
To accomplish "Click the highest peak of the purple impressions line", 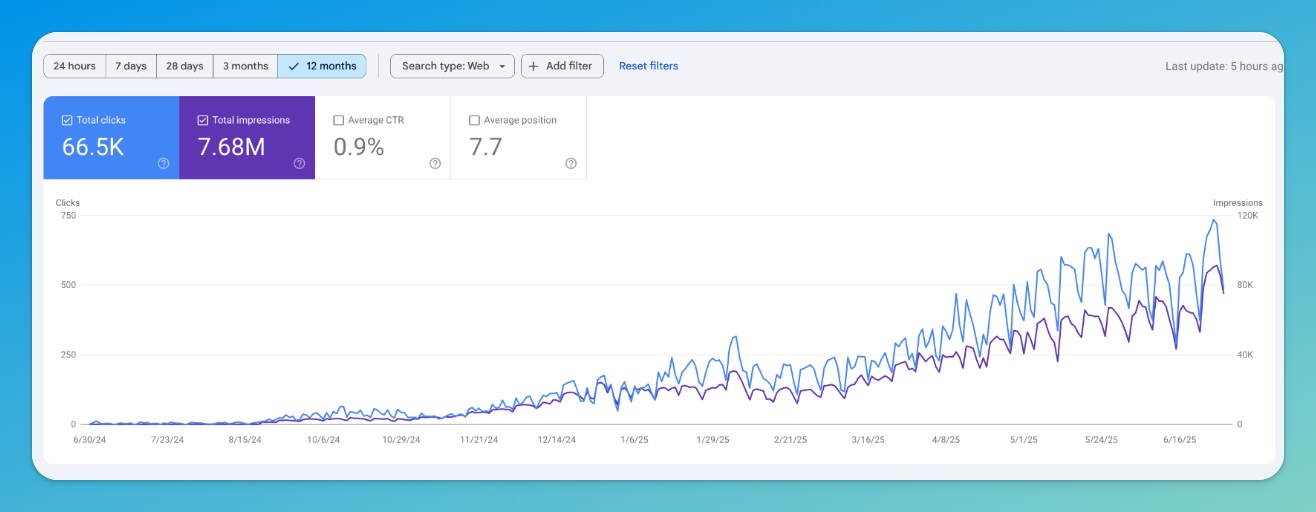I will pos(1215,266).
